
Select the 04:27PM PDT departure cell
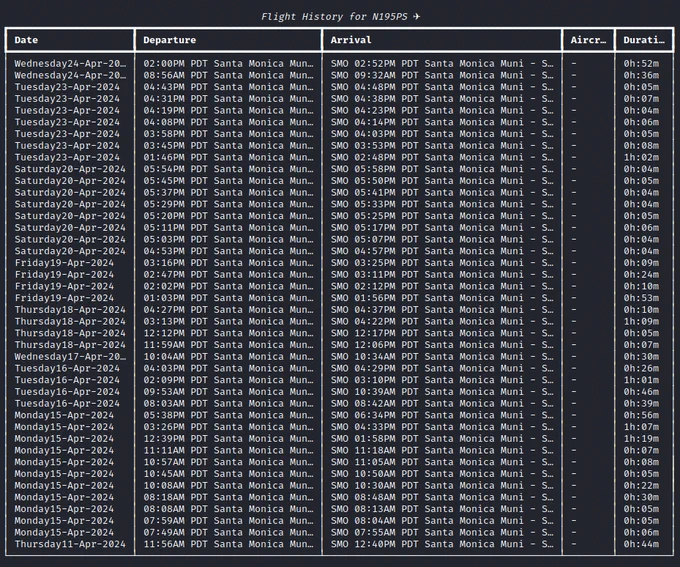[228, 309]
